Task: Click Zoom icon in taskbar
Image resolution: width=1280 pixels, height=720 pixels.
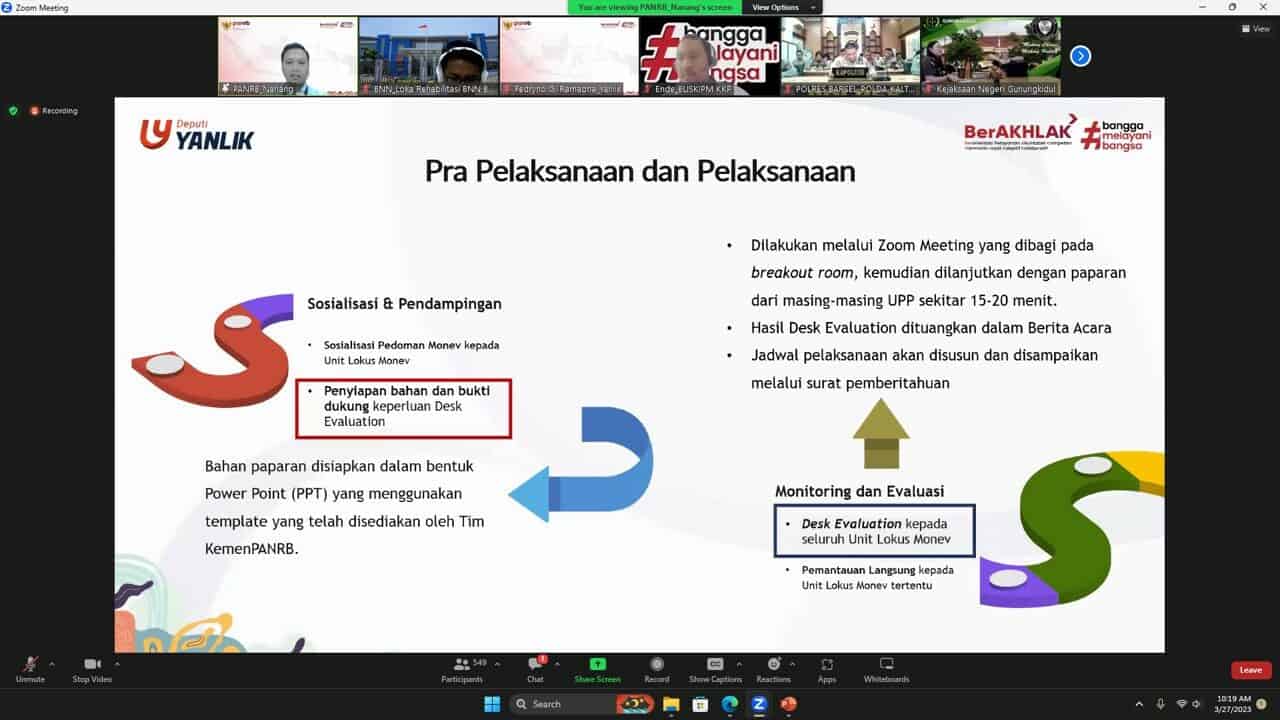Action: pyautogui.click(x=759, y=704)
